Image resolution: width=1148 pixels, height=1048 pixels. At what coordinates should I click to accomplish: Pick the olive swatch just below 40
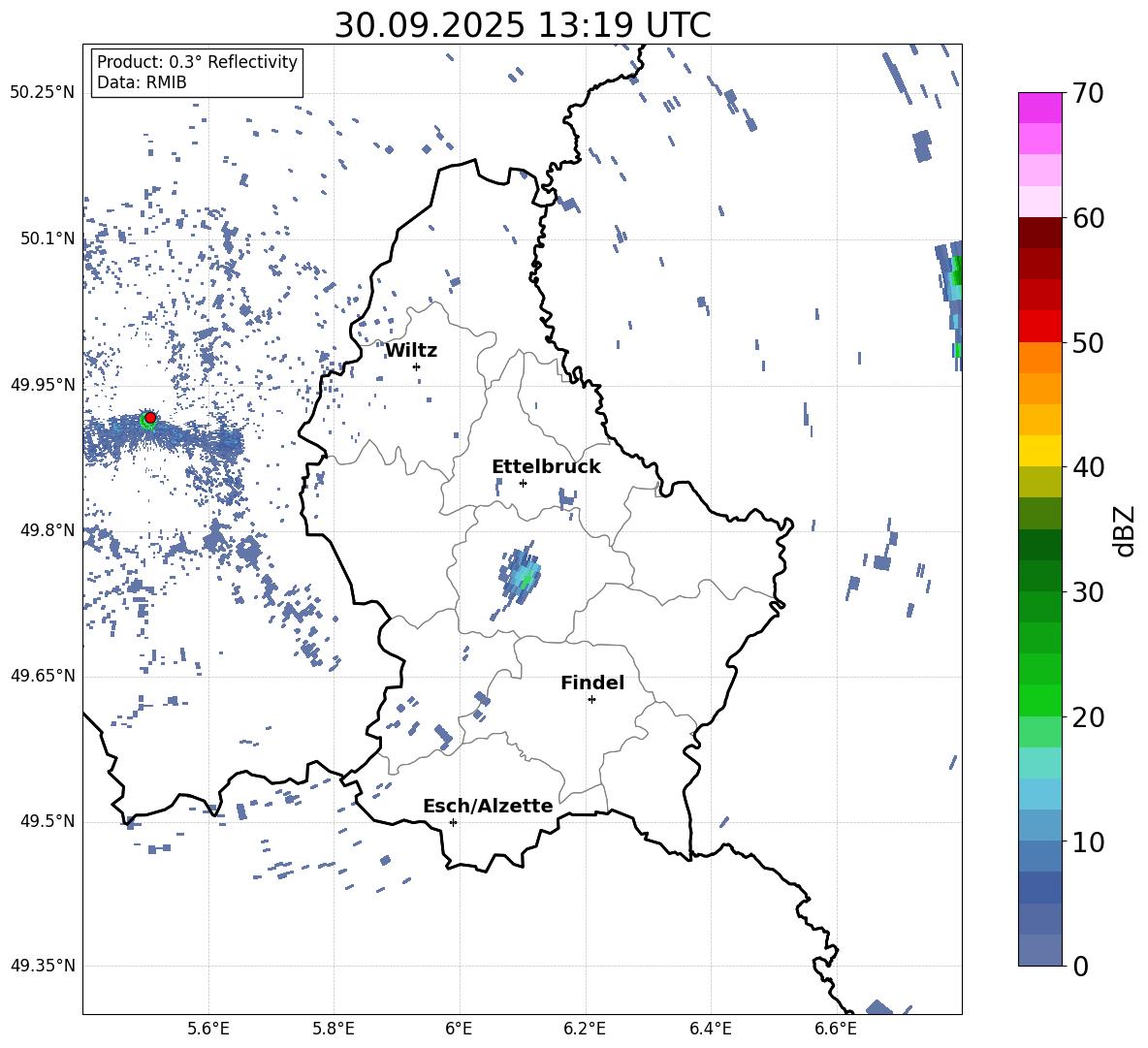coord(1039,482)
